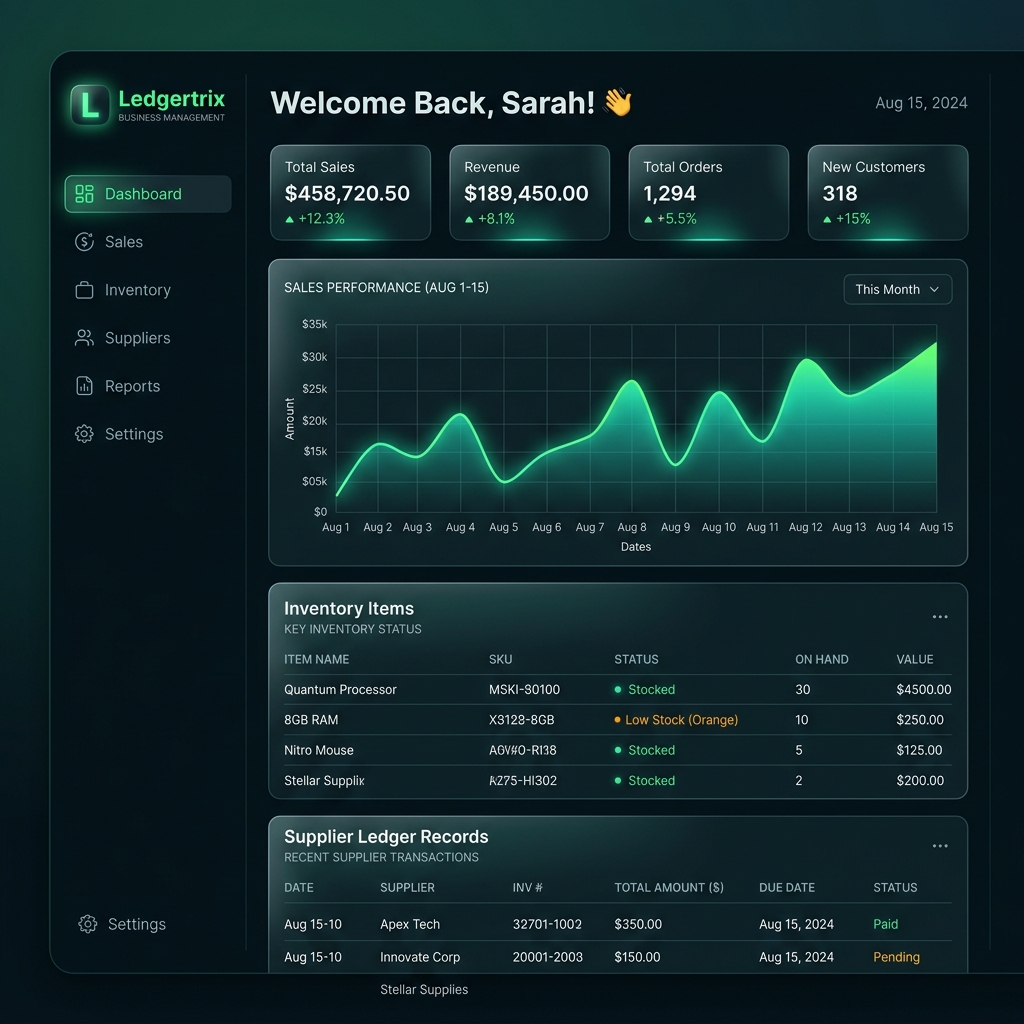Click value $200.00

point(920,780)
